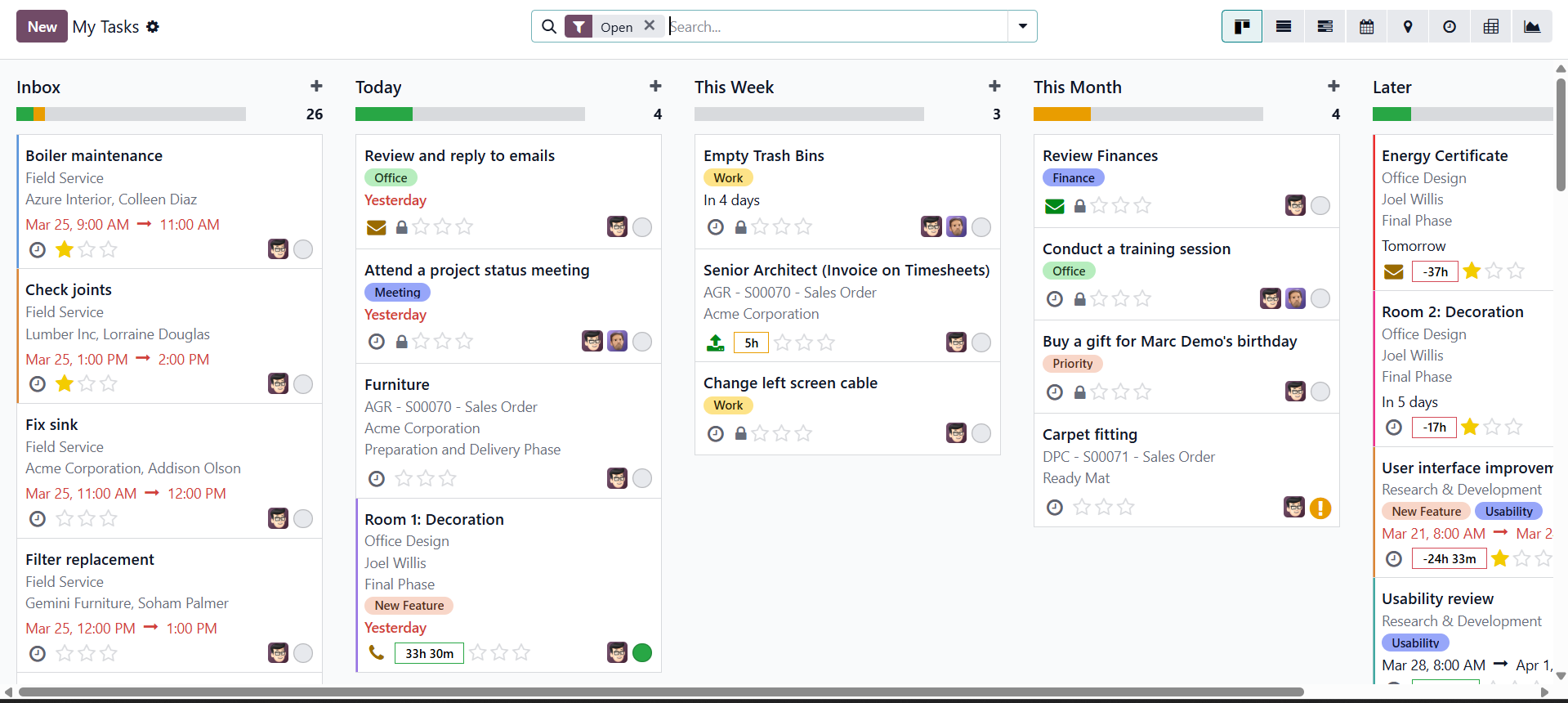Switch to List view icon
Screen dimensions: 1568x703
[1284, 27]
